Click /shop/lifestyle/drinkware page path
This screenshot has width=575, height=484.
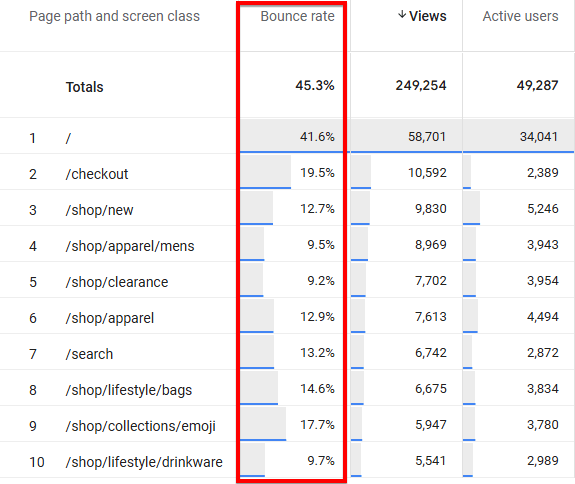pos(144,462)
